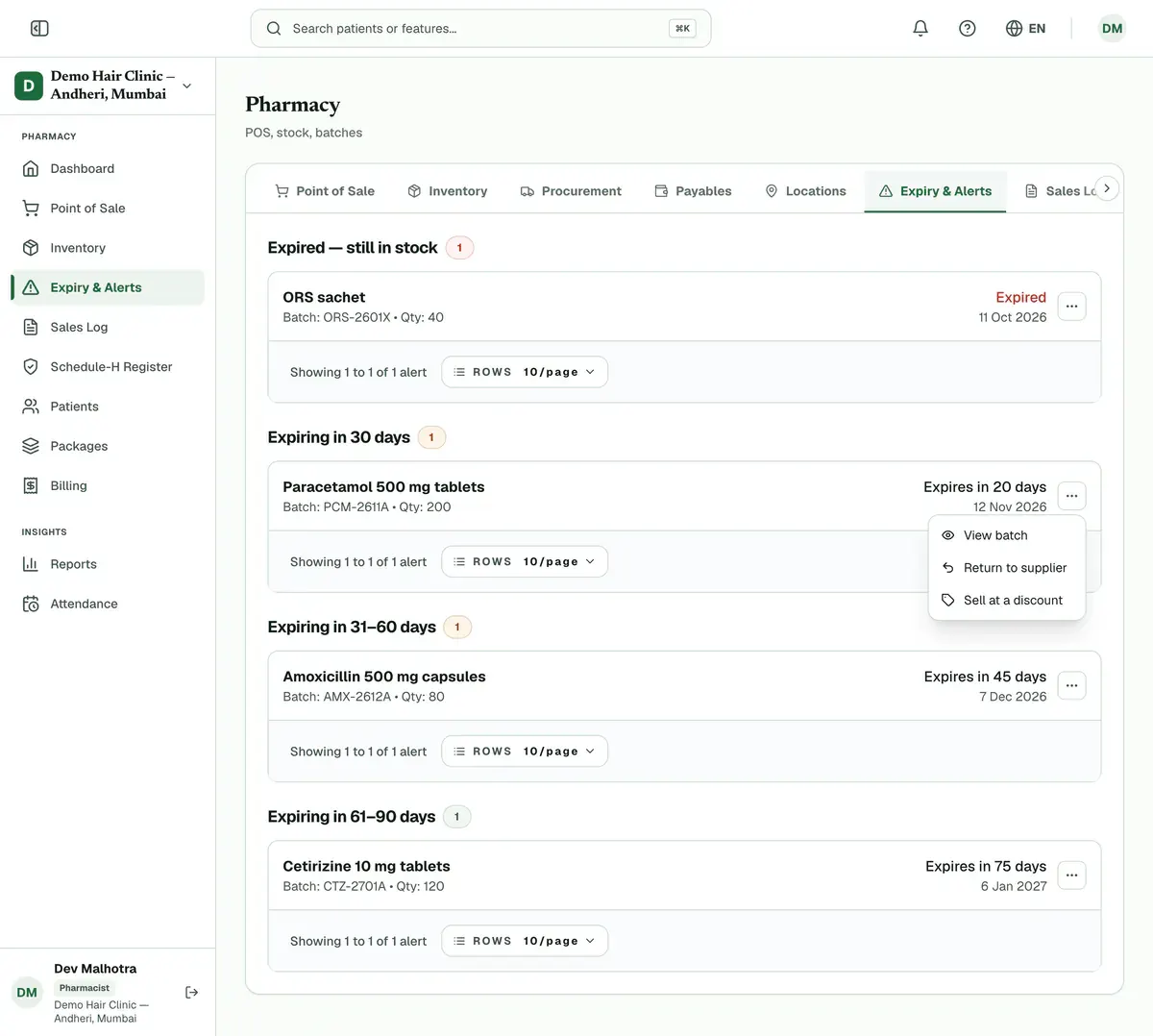Click the Dashboard home icon in sidebar
Viewport: 1153px width, 1036px height.
click(x=31, y=169)
